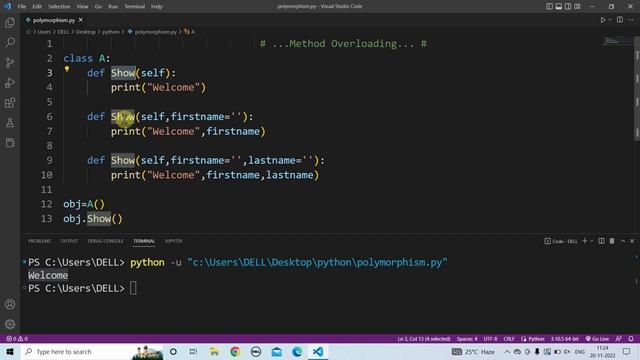Image resolution: width=640 pixels, height=360 pixels.
Task: Start Go Live server
Action: tap(597, 338)
